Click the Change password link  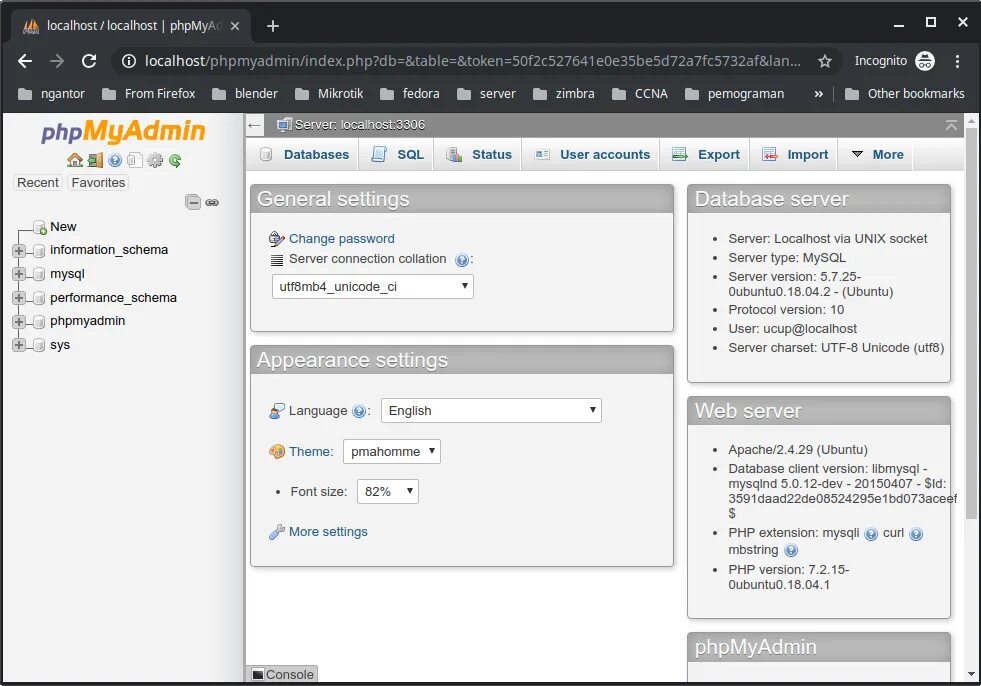[342, 238]
